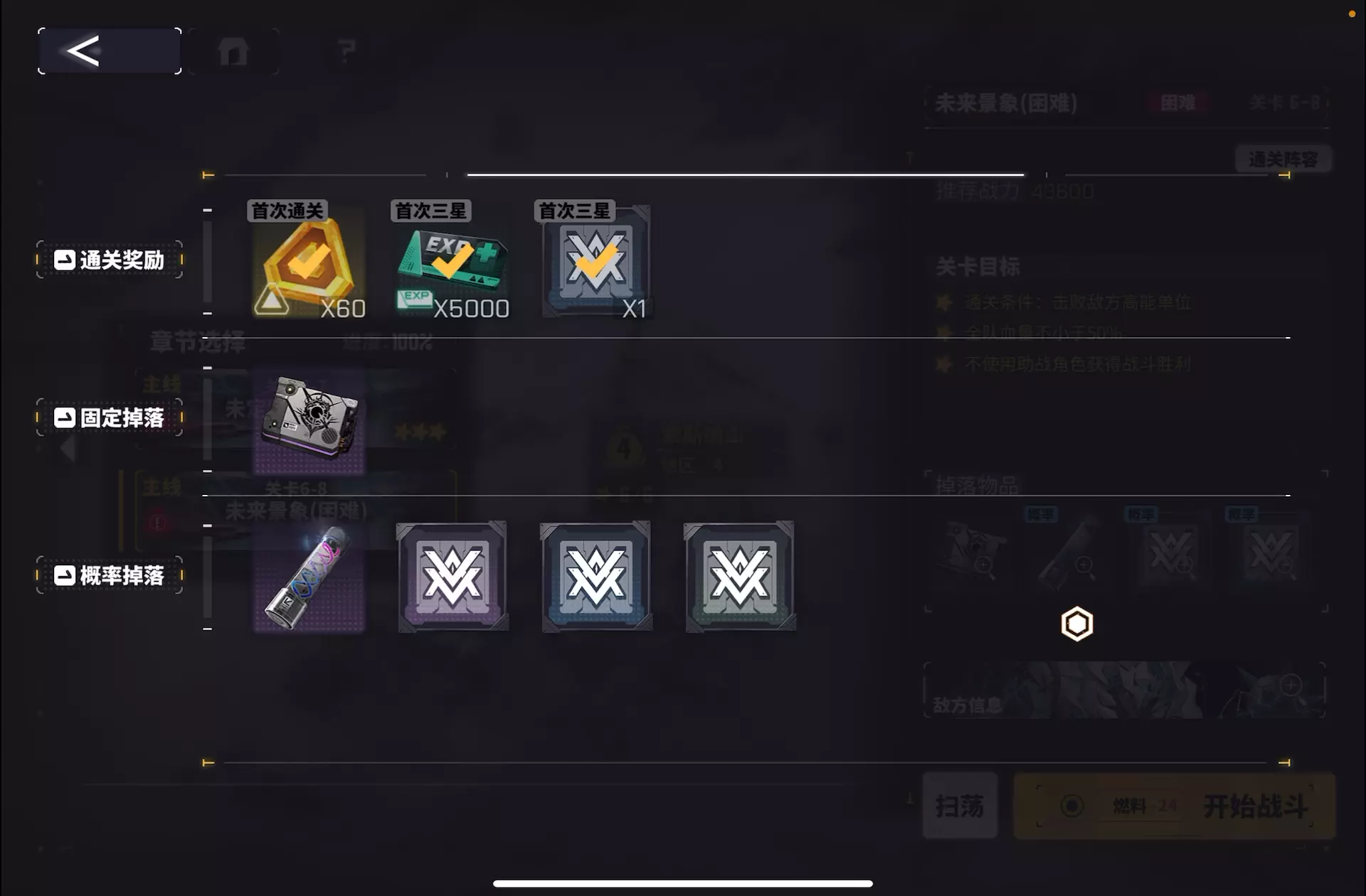Image resolution: width=1366 pixels, height=896 pixels.
Task: Open the home icon in top bar
Action: click(x=233, y=51)
